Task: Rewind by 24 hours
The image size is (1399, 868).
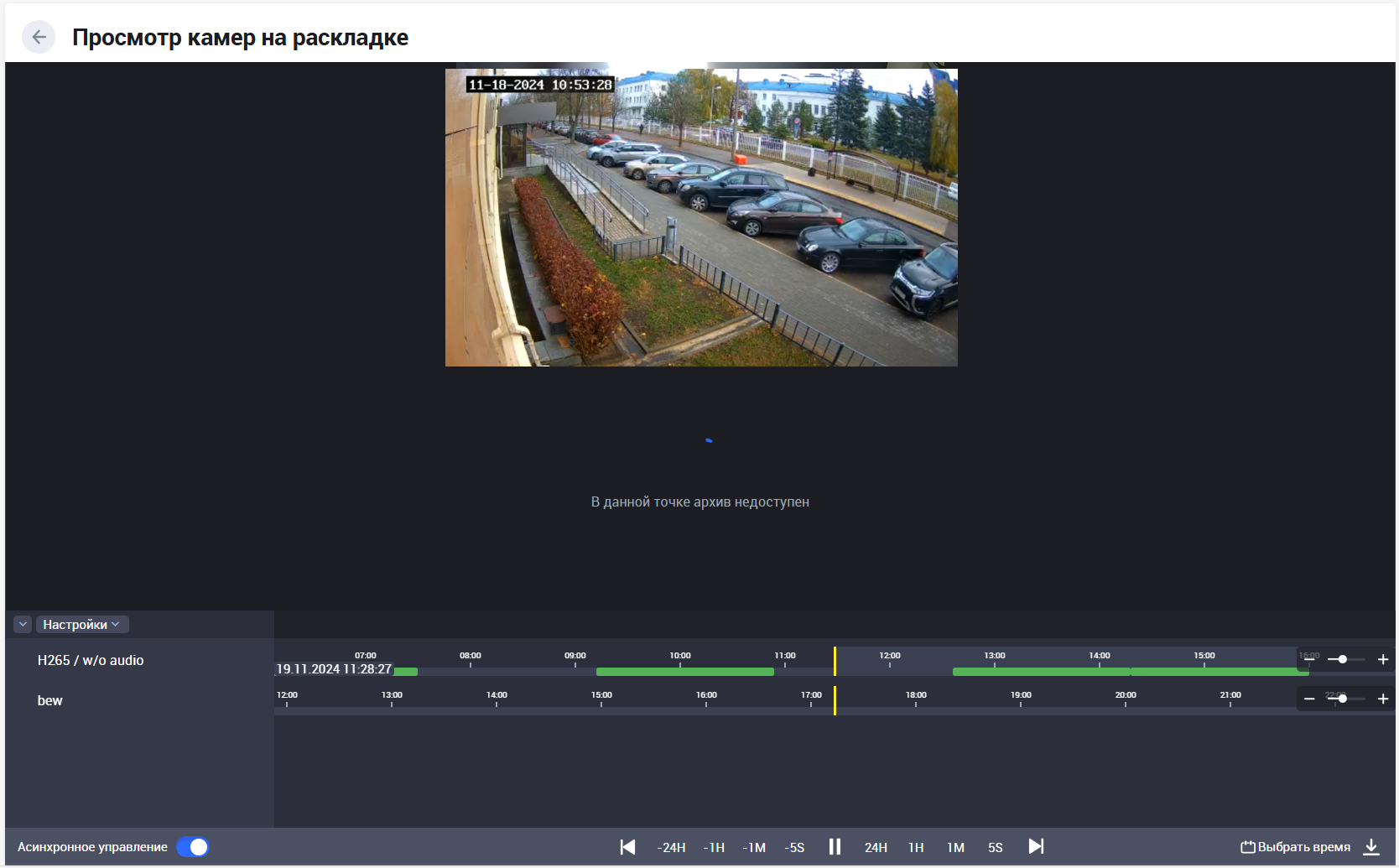Action: pos(671,848)
